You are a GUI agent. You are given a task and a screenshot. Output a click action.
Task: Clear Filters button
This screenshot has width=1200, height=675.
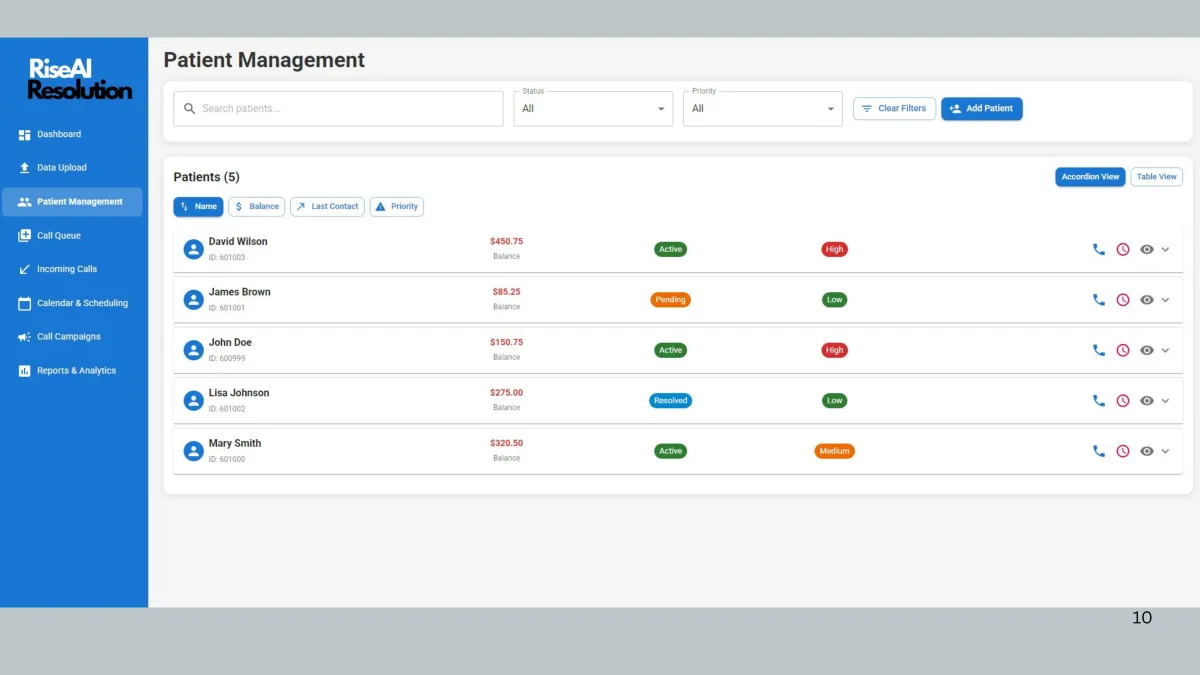pos(894,108)
